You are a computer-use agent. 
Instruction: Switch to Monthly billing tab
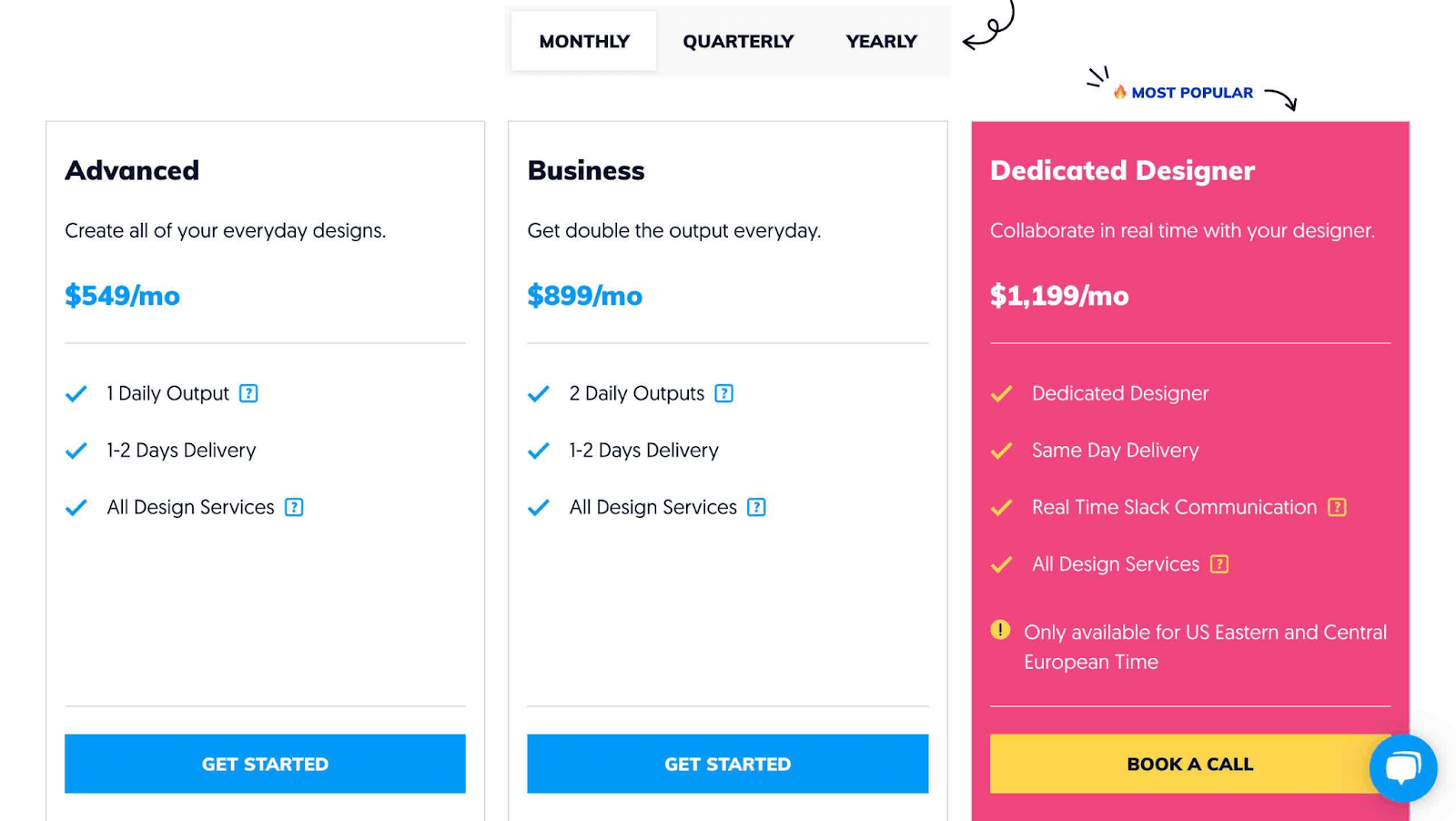(584, 41)
